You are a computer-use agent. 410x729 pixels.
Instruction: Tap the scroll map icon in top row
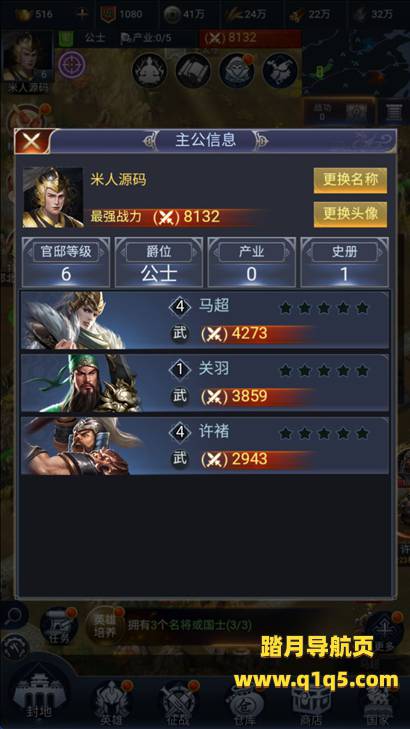(x=193, y=71)
